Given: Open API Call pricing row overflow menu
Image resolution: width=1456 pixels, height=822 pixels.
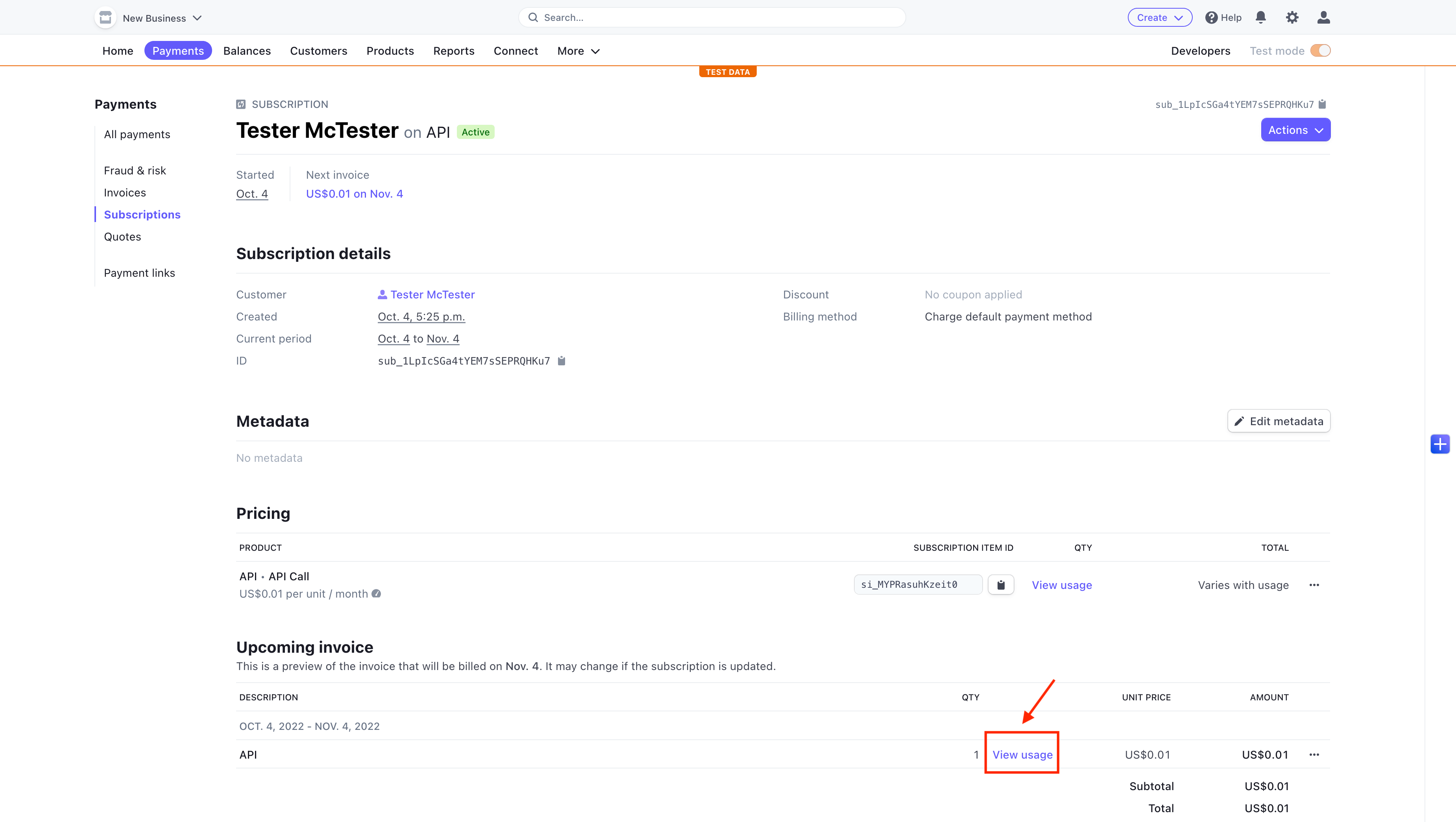Looking at the screenshot, I should click(1314, 585).
